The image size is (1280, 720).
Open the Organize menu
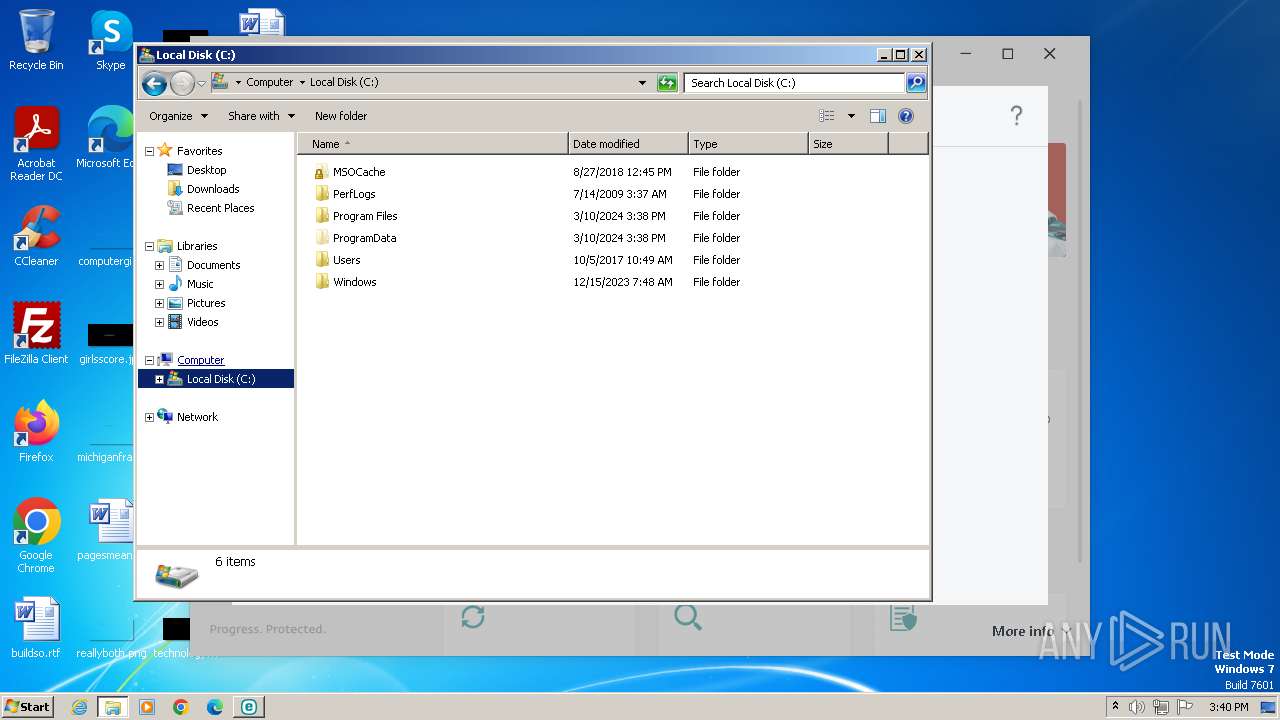178,116
